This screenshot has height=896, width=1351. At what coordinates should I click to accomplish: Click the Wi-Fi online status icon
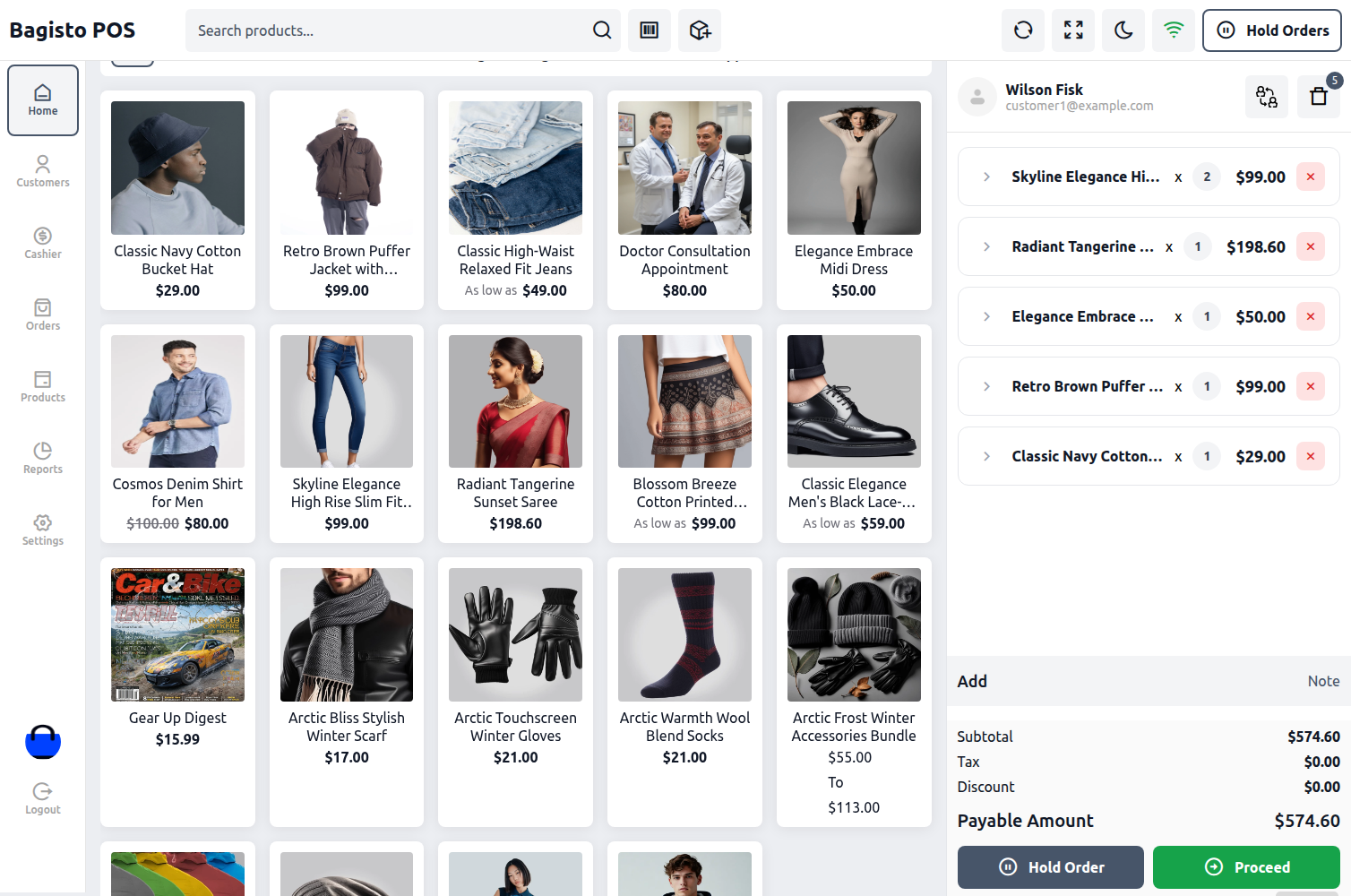click(x=1174, y=30)
